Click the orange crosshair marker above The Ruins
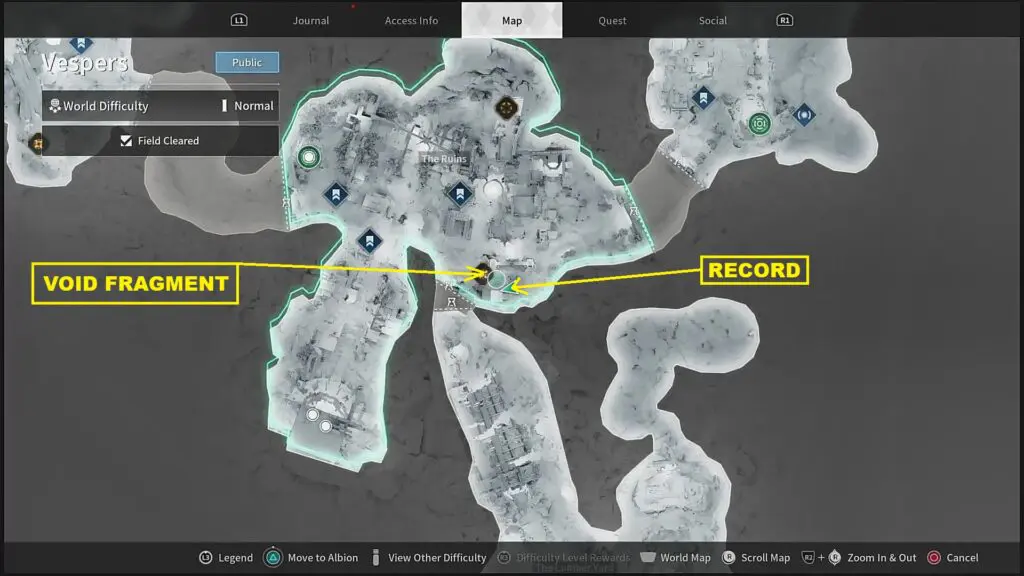The width and height of the screenshot is (1024, 576). (x=507, y=106)
